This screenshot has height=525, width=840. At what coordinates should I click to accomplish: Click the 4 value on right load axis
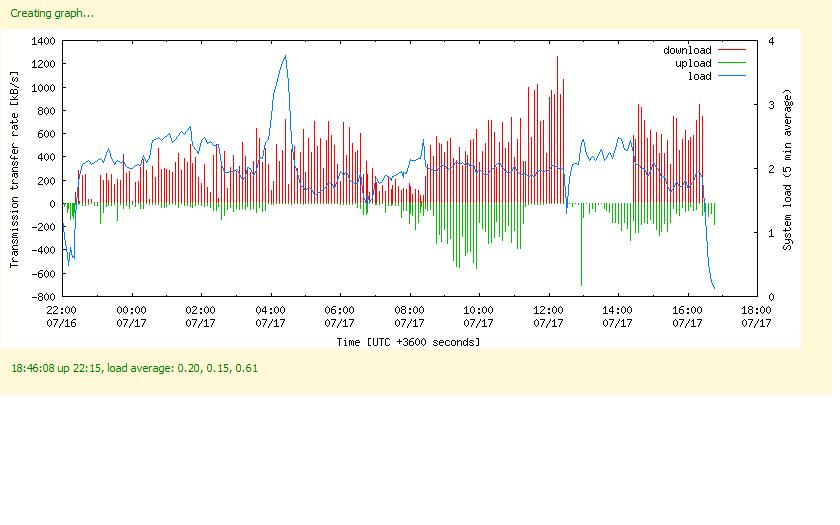[768, 41]
